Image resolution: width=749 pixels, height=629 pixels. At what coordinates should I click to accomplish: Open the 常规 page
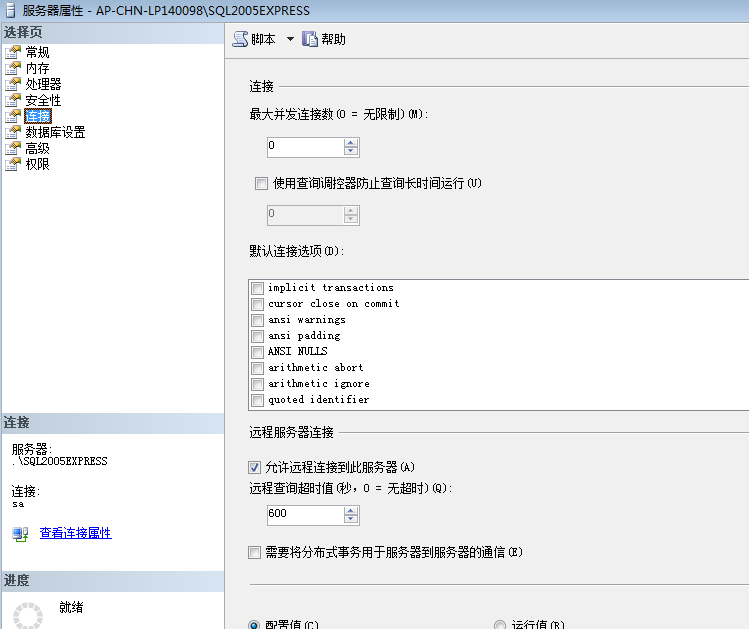click(x=37, y=52)
